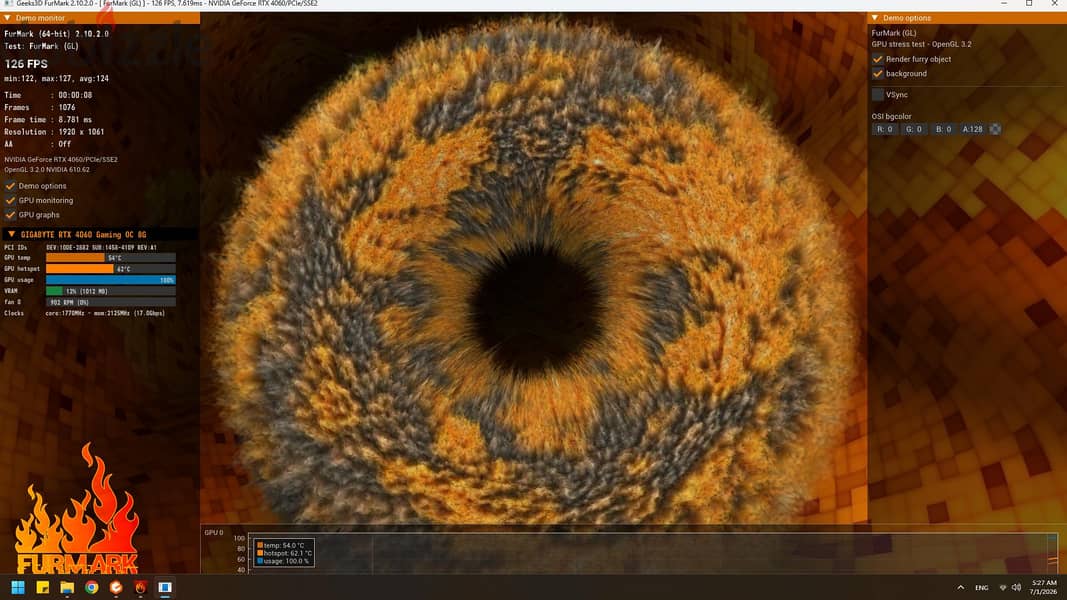This screenshot has height=600, width=1067.
Task: Click the R: 0 color field
Action: (x=885, y=129)
